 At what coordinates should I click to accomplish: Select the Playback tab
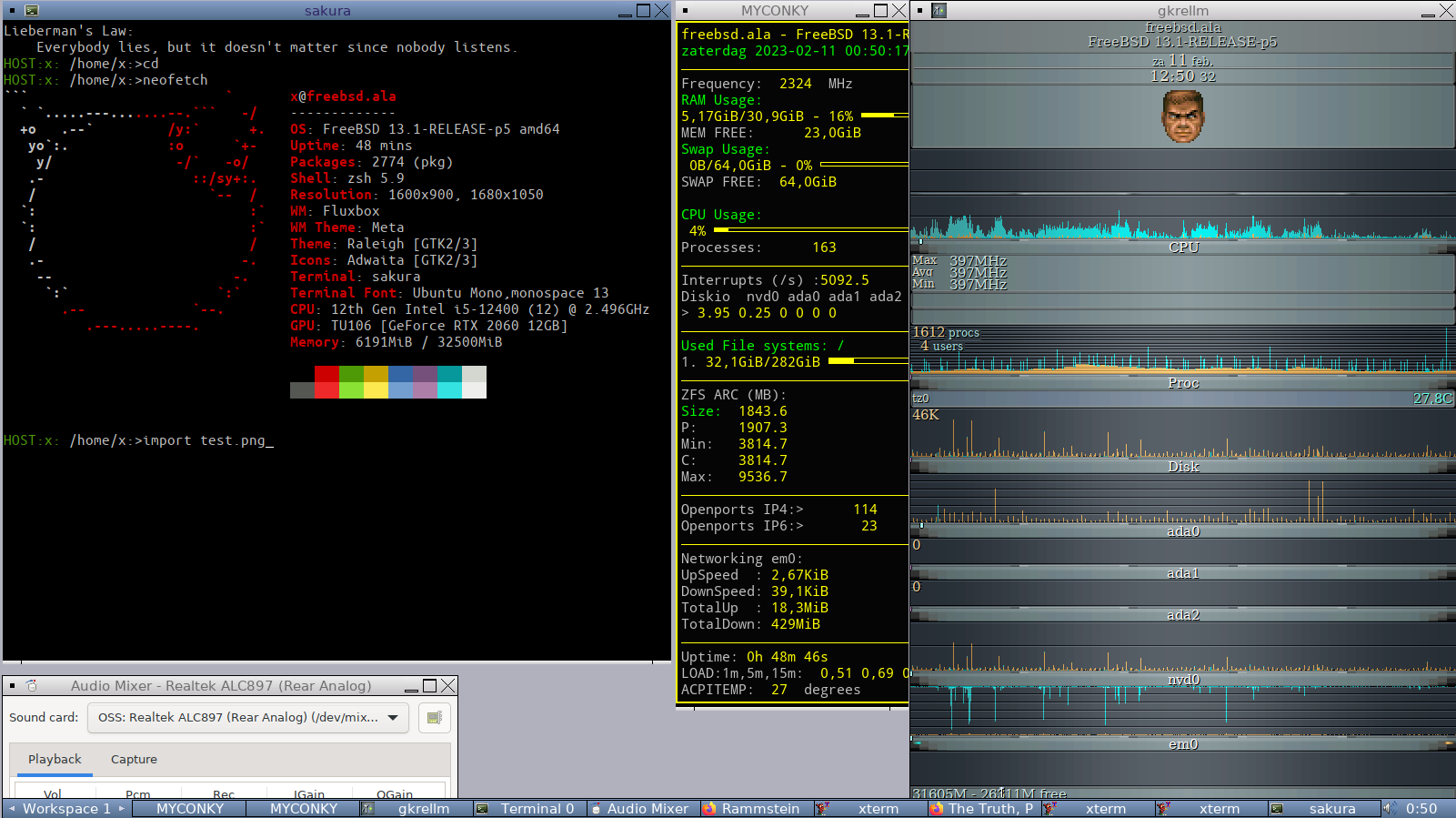coord(55,760)
